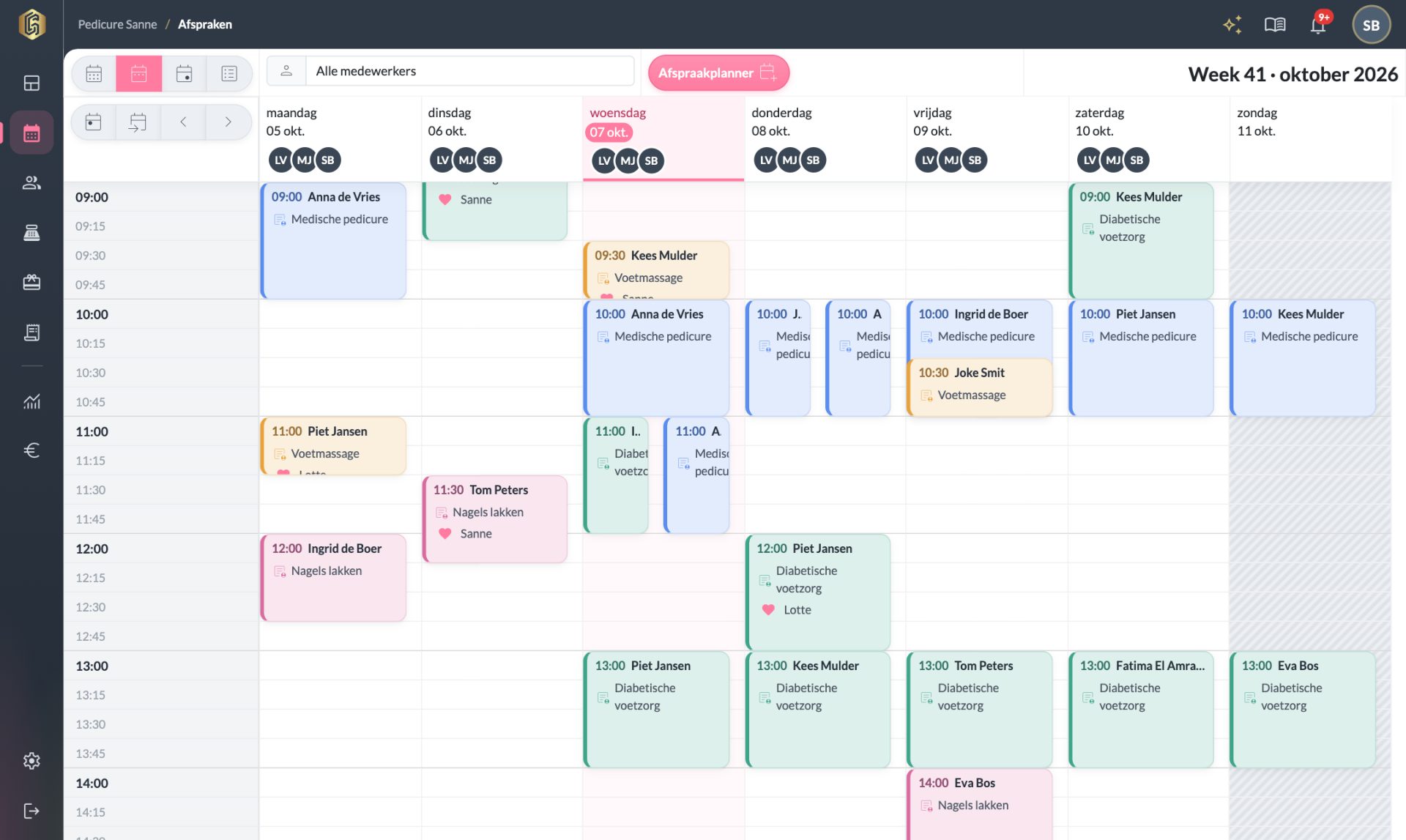
Task: Open Kees Mulder 09:30 Voetmassage appointment
Action: tap(656, 270)
